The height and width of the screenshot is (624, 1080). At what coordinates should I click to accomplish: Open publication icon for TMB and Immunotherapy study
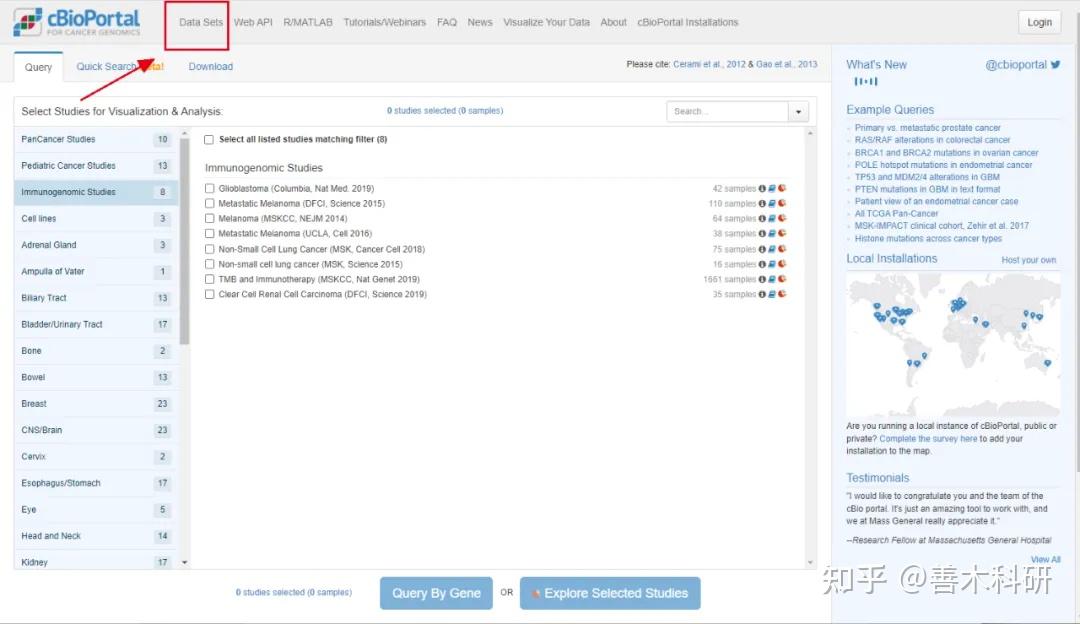(772, 280)
